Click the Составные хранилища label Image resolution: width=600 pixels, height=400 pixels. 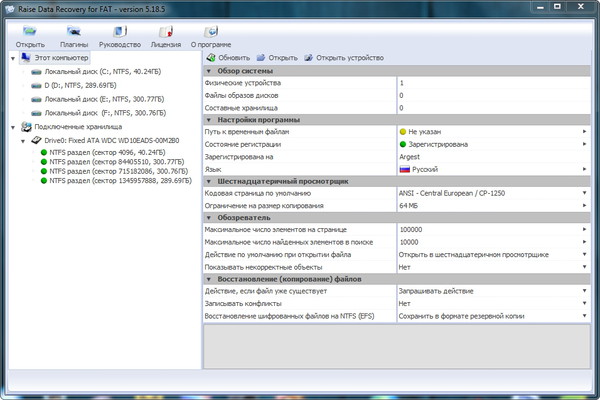(x=241, y=108)
